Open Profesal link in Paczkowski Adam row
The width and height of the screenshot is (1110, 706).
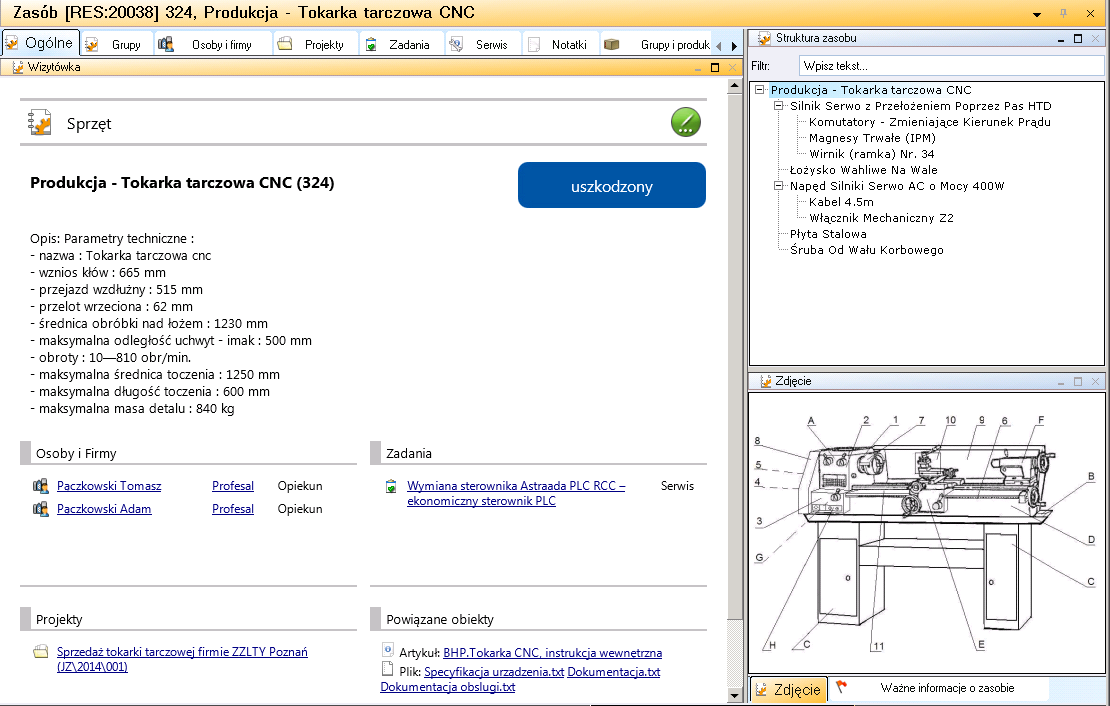[233, 508]
